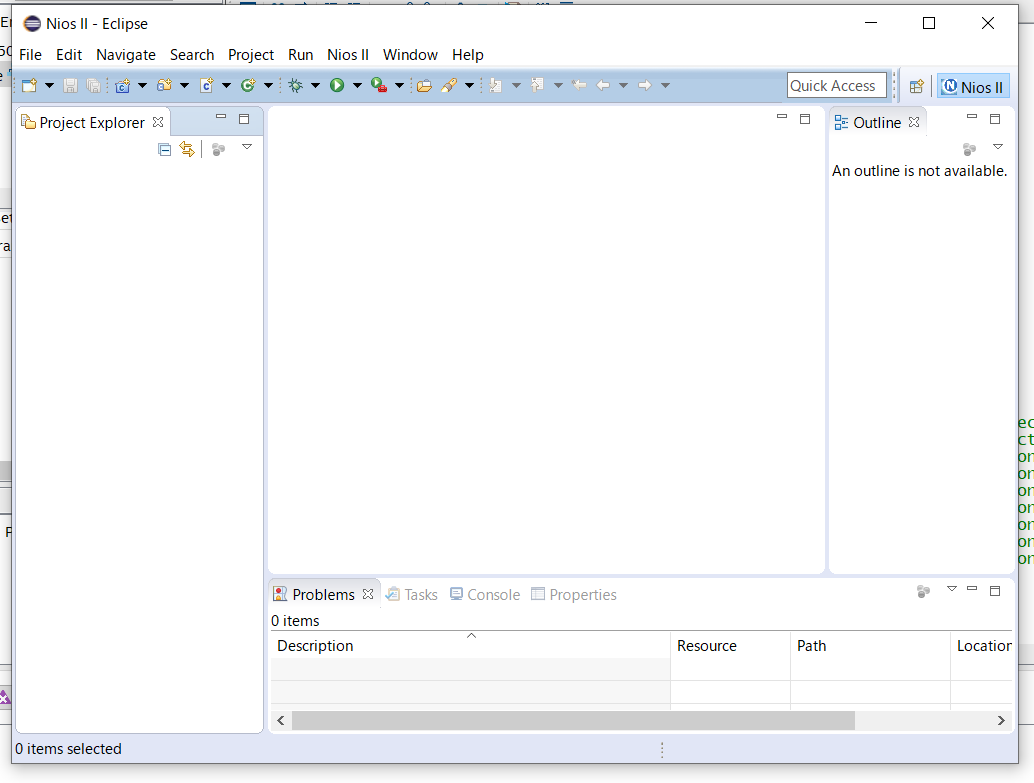Image resolution: width=1034 pixels, height=783 pixels.
Task: Click the Run External Tools icon
Action: 379,85
